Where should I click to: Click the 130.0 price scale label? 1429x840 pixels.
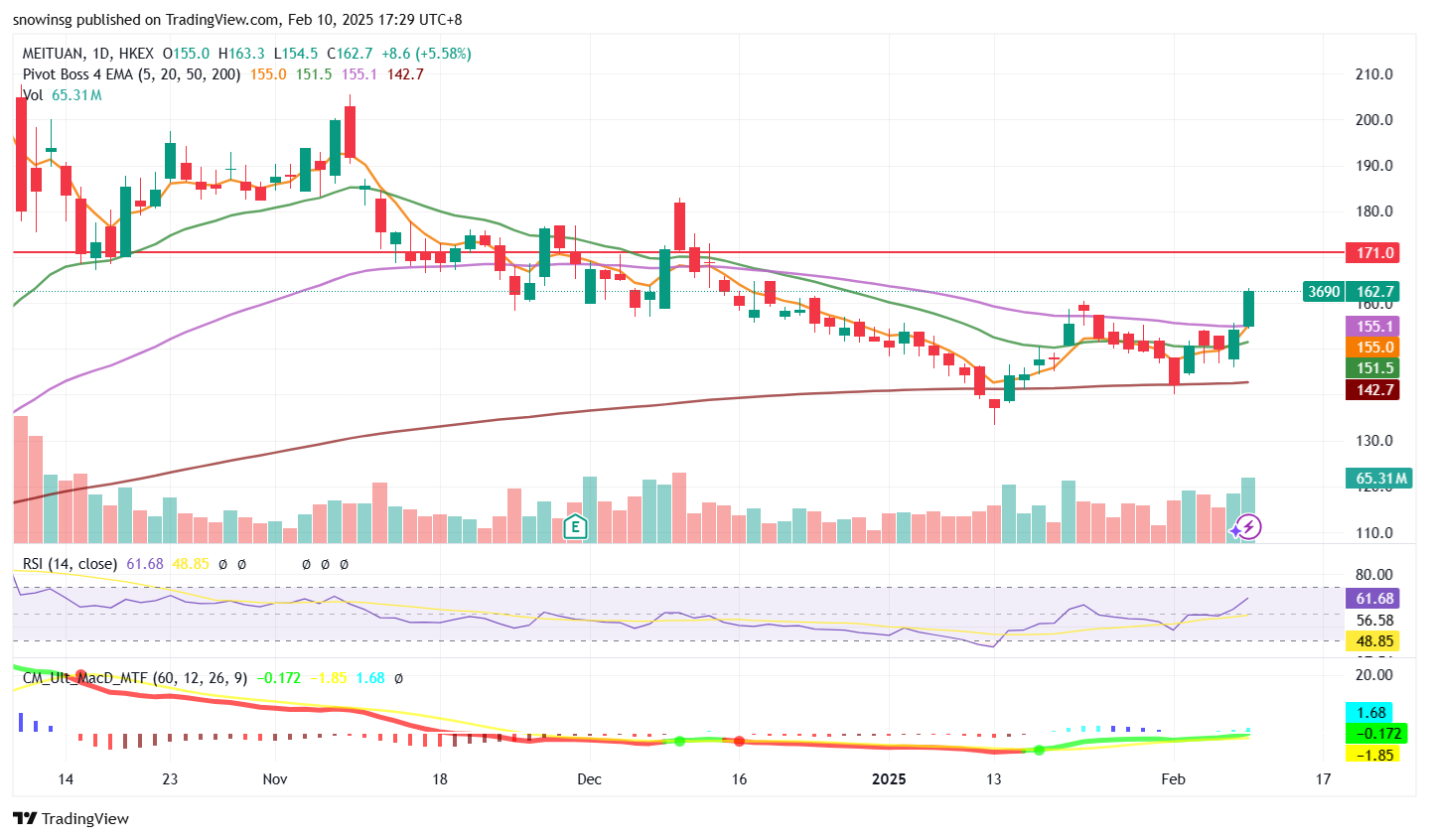pos(1374,441)
